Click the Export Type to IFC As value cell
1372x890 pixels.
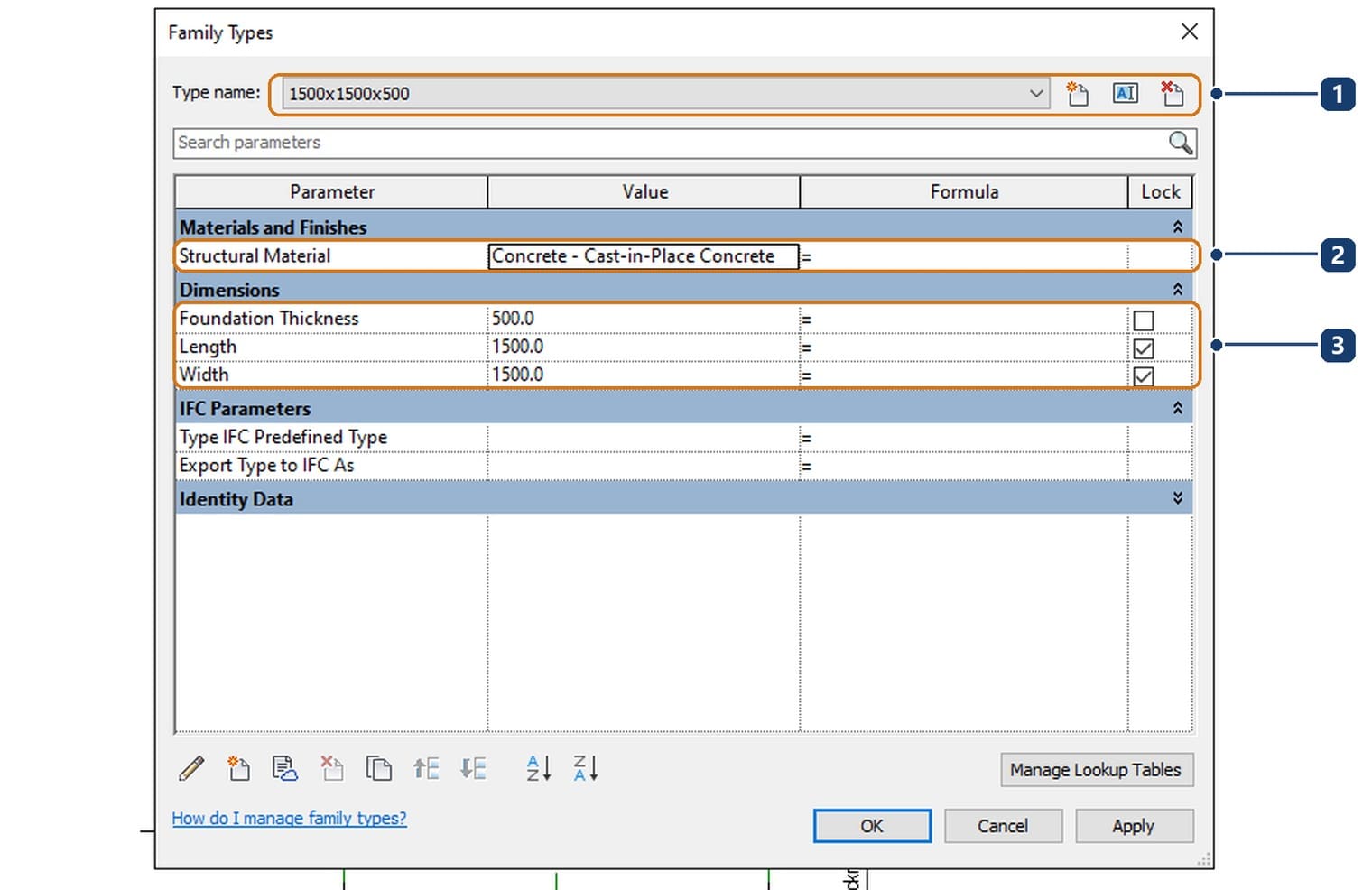point(644,466)
